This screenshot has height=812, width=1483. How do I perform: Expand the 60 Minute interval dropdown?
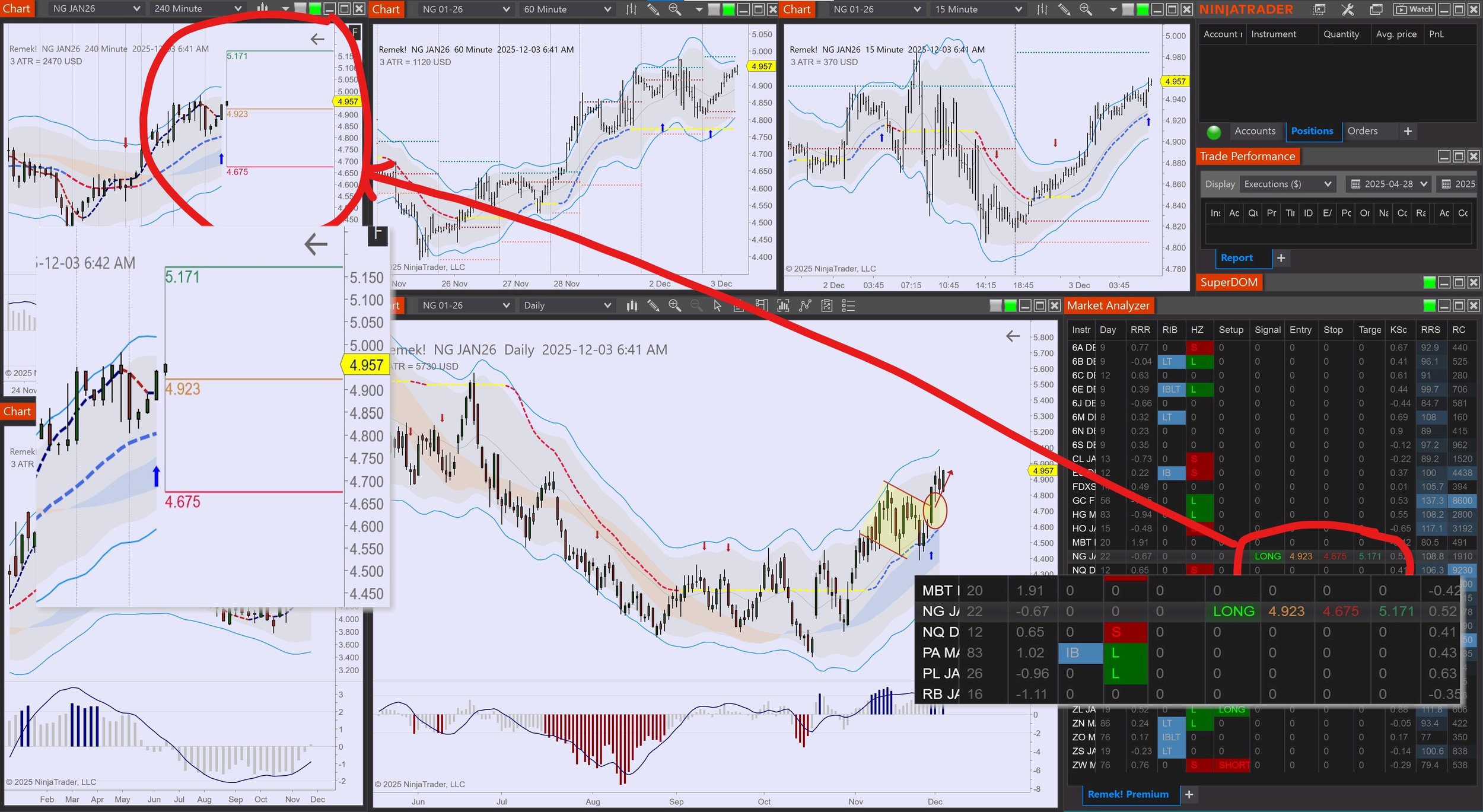567,9
